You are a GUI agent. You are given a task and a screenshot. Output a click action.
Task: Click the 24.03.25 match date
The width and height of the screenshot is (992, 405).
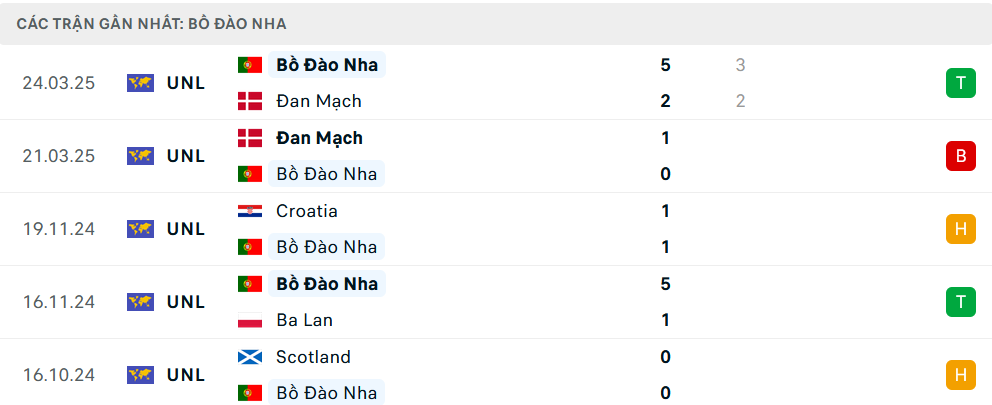click(x=59, y=84)
